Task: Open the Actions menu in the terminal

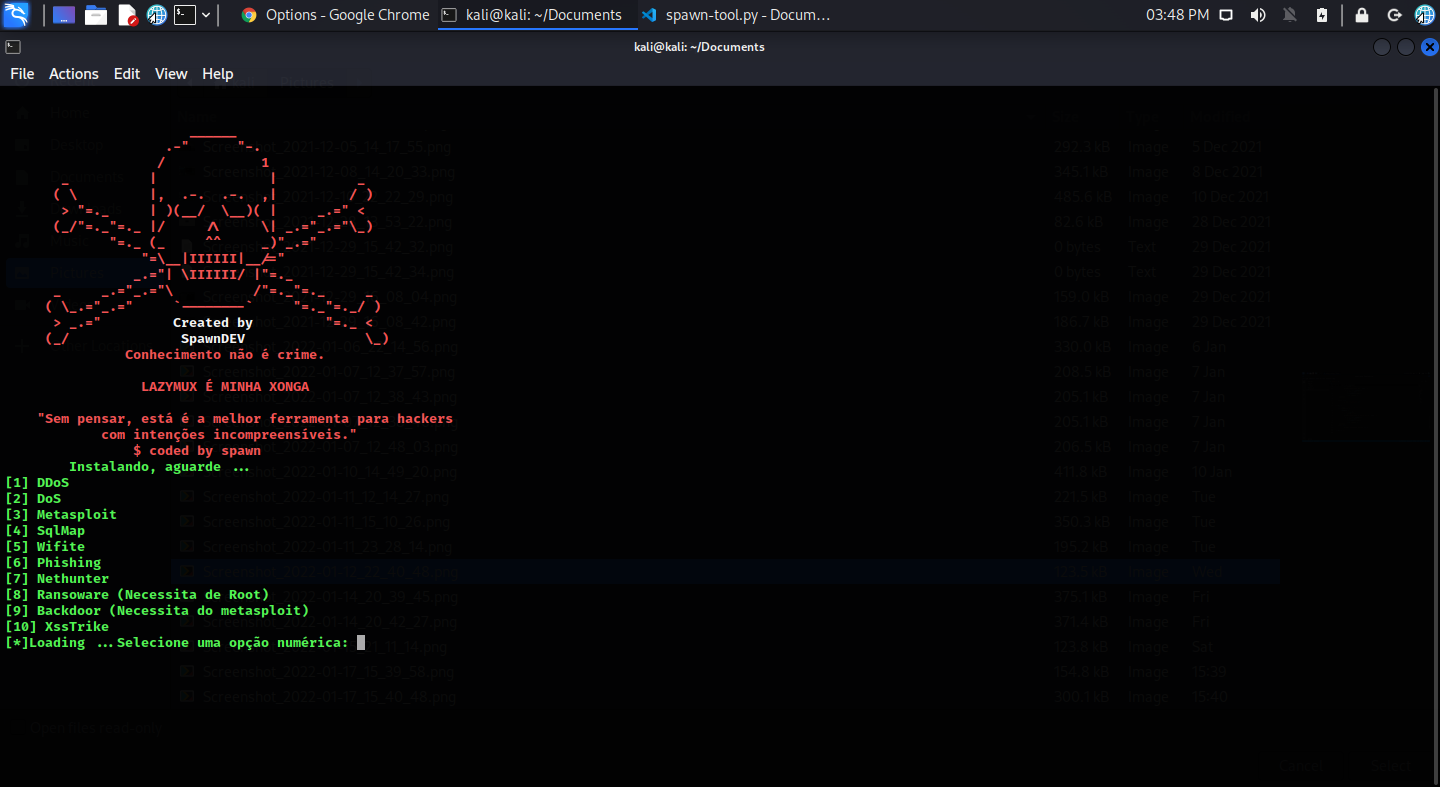Action: tap(73, 73)
